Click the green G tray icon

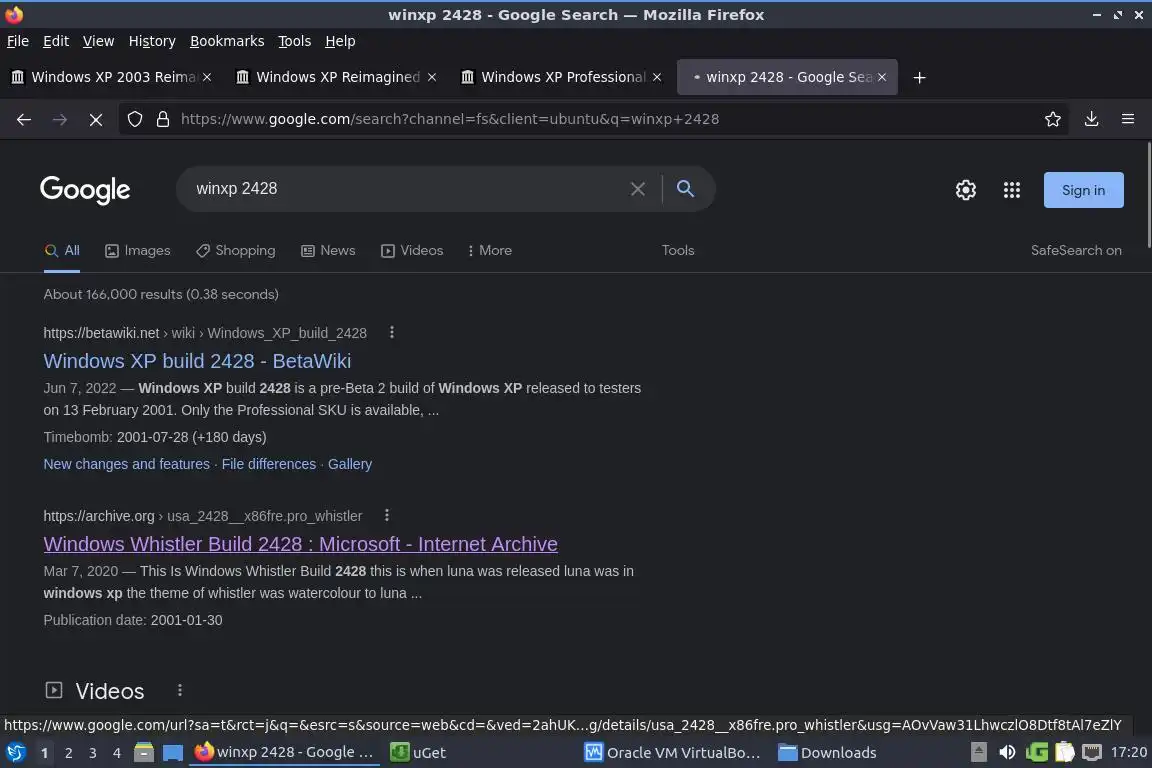click(x=1037, y=753)
